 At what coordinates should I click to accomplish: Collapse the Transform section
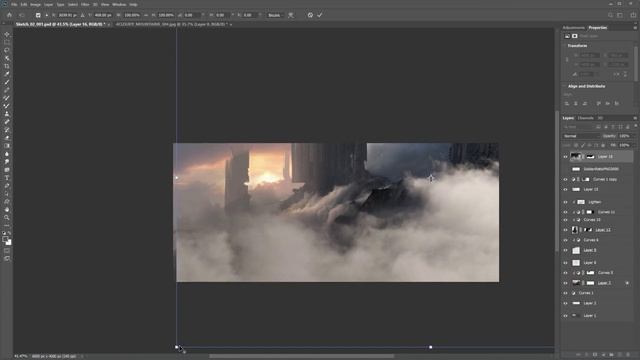coord(564,46)
